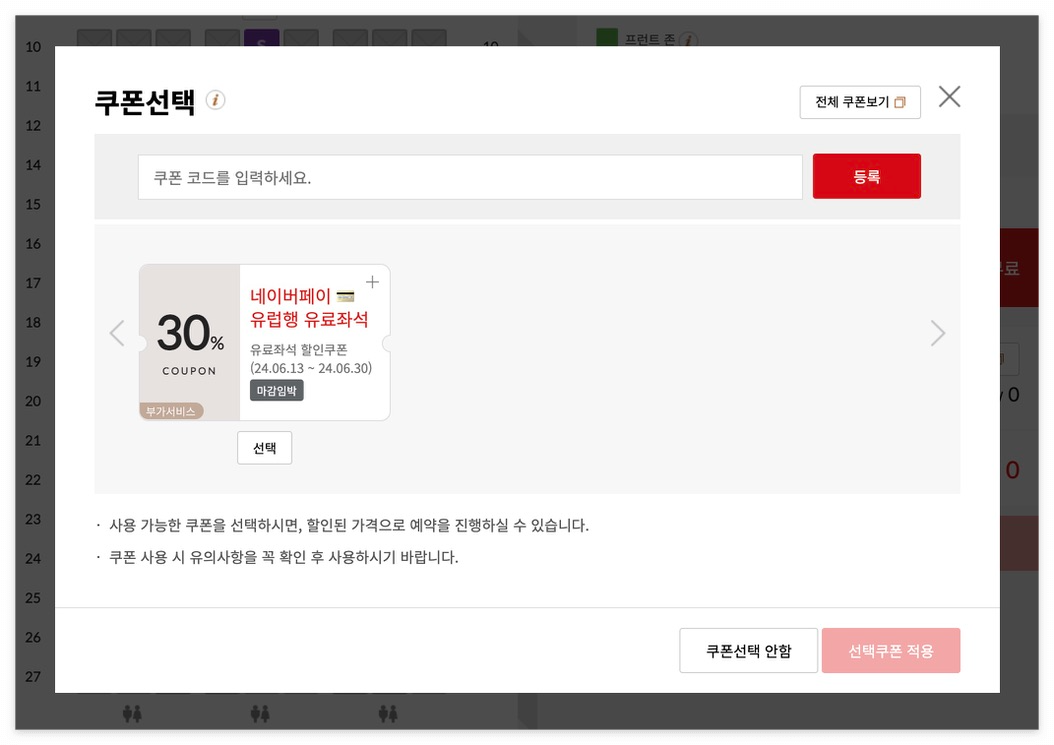The width and height of the screenshot is (1054, 745).
Task: Apply coupon with 선택쿠폰 적용 button
Action: point(891,651)
